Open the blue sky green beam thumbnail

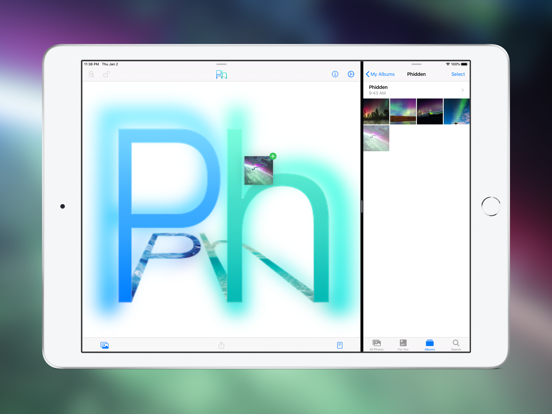tap(457, 111)
